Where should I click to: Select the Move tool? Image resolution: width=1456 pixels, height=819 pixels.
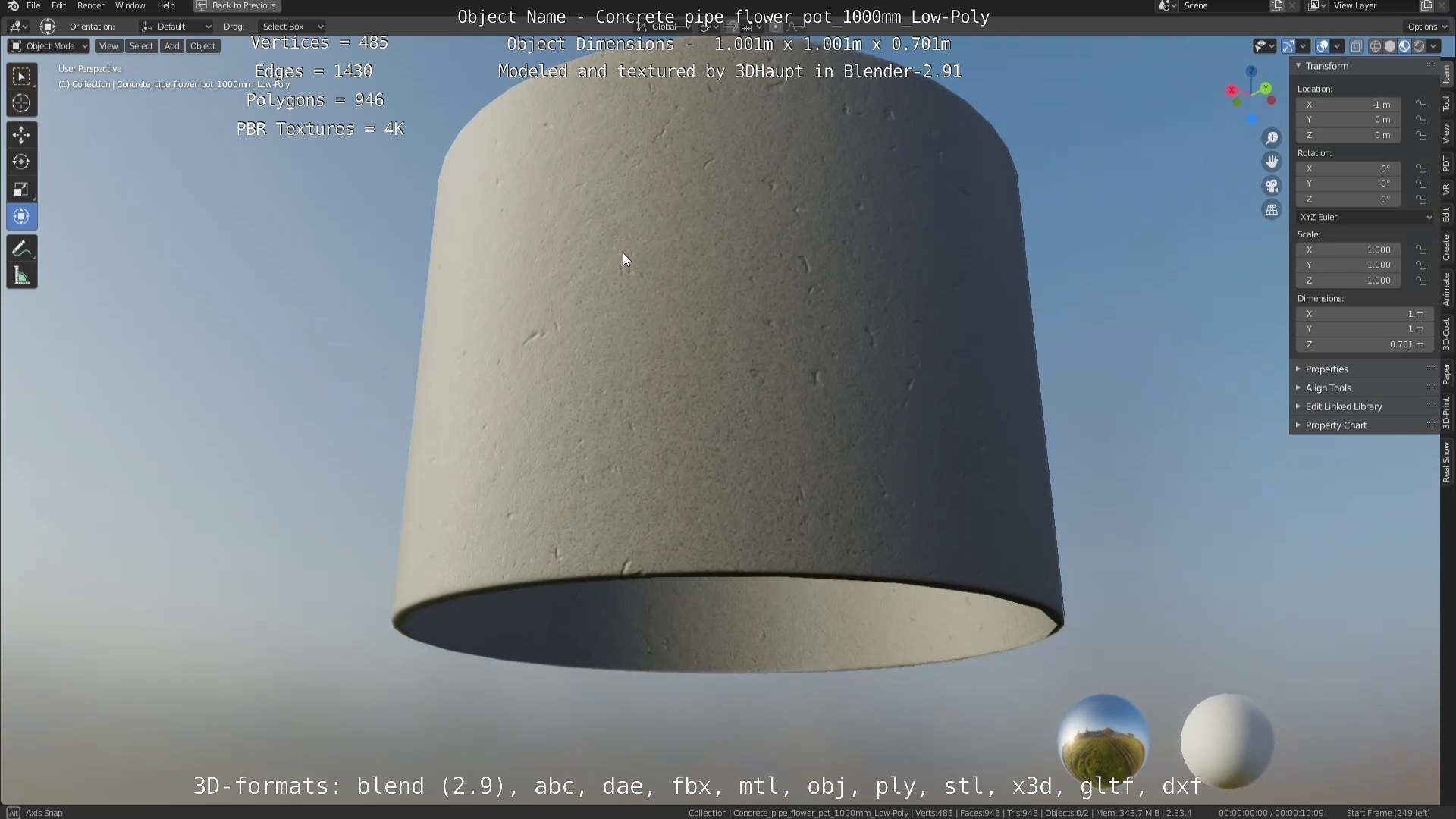[21, 135]
